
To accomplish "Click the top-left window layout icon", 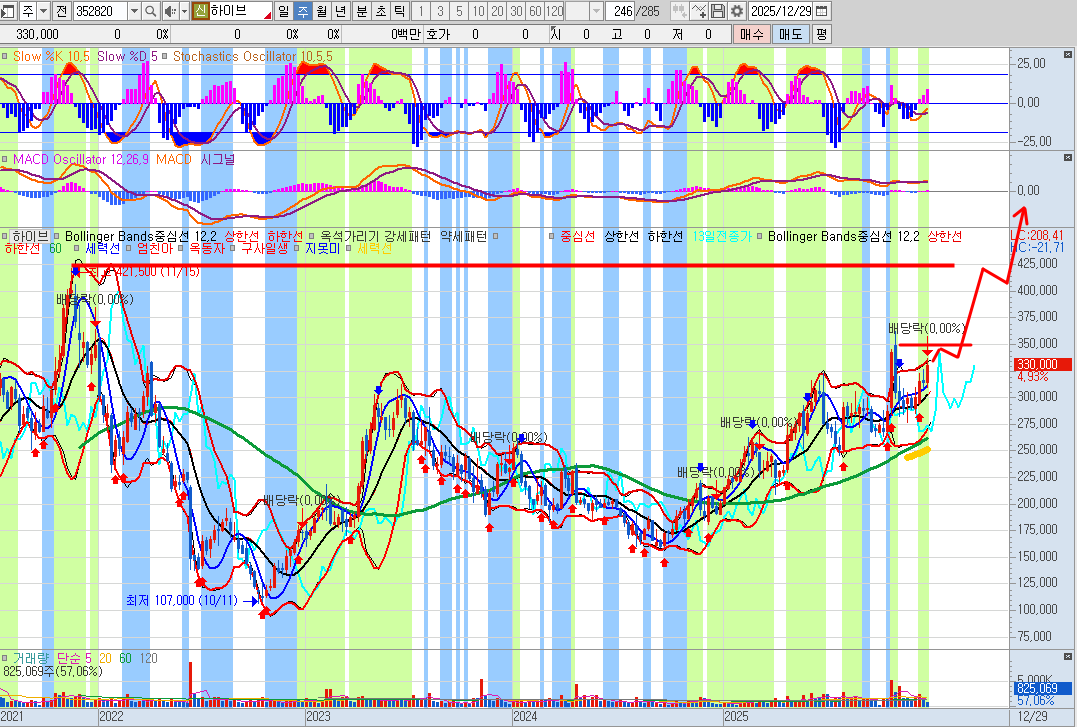I will [x=9, y=11].
